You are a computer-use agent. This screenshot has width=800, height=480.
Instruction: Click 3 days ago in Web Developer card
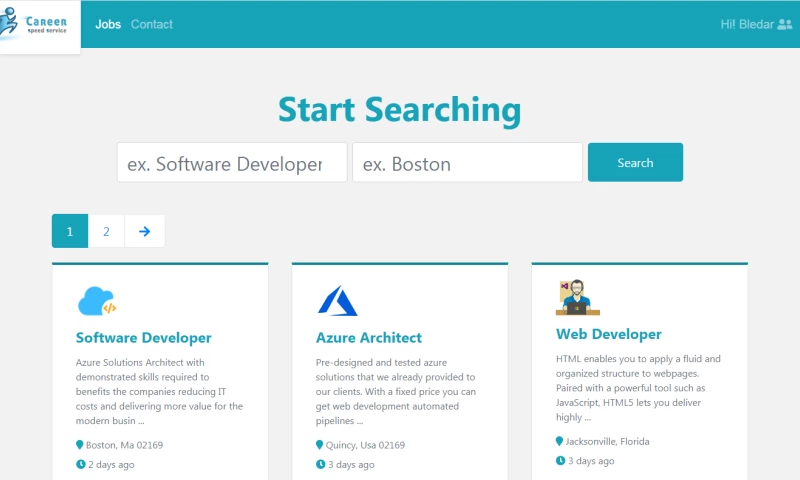pyautogui.click(x=591, y=461)
